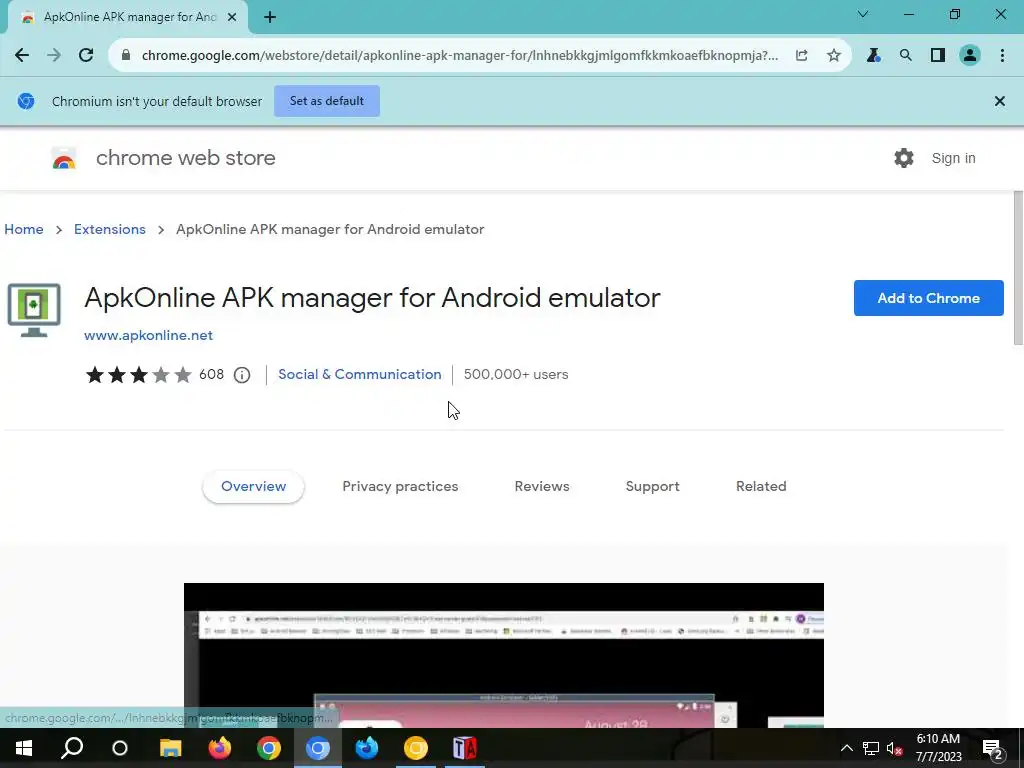
Task: Launch File Explorer from taskbar
Action: click(170, 748)
